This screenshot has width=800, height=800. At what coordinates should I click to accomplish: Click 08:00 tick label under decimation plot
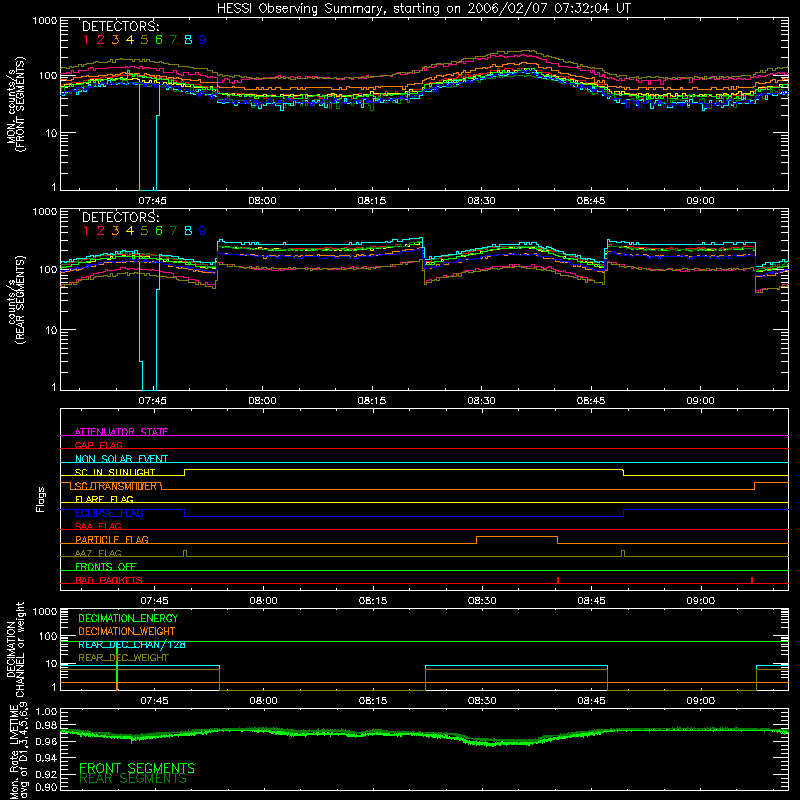(263, 701)
